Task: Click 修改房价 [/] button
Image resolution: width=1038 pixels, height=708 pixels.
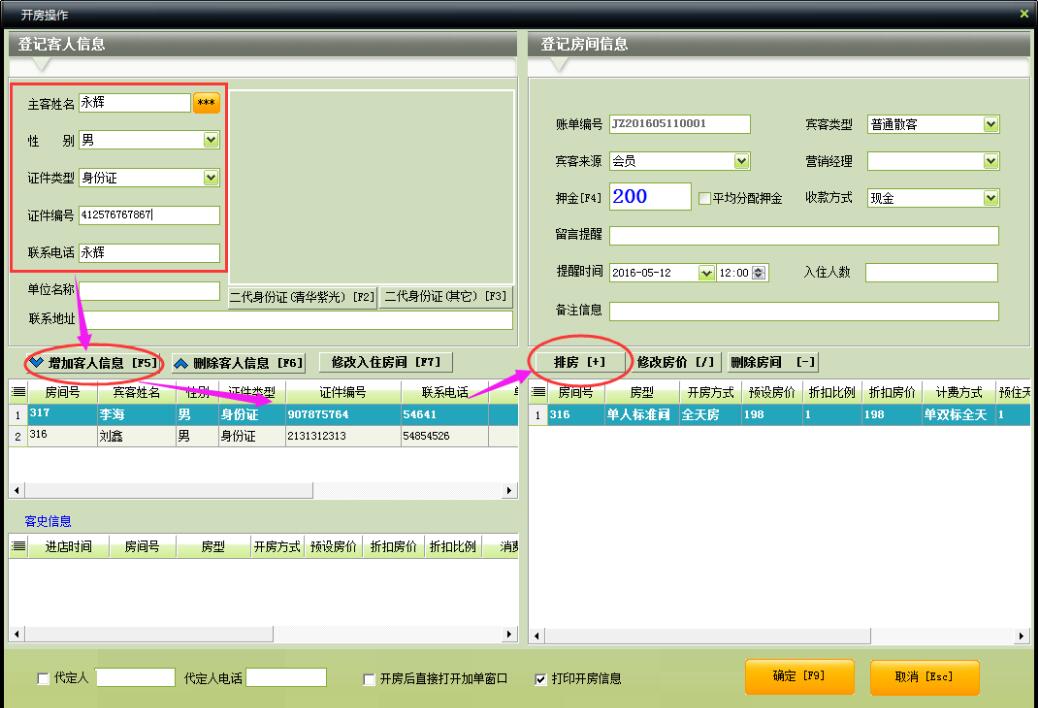Action: (676, 362)
